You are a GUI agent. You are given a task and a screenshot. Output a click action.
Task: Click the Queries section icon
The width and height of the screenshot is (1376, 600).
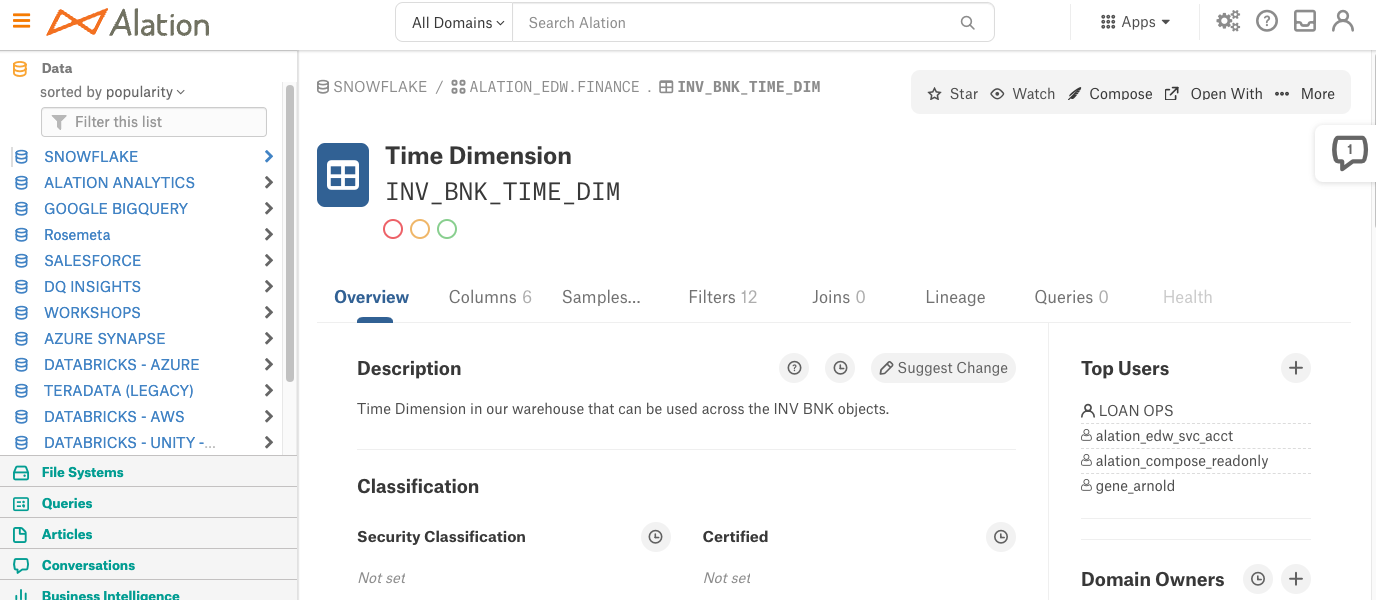[x=21, y=503]
